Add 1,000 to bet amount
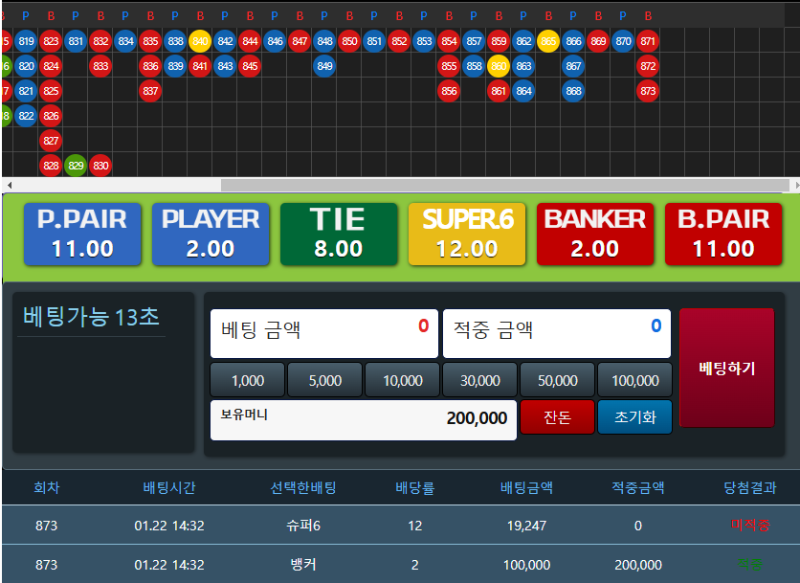800x583 pixels. [247, 381]
